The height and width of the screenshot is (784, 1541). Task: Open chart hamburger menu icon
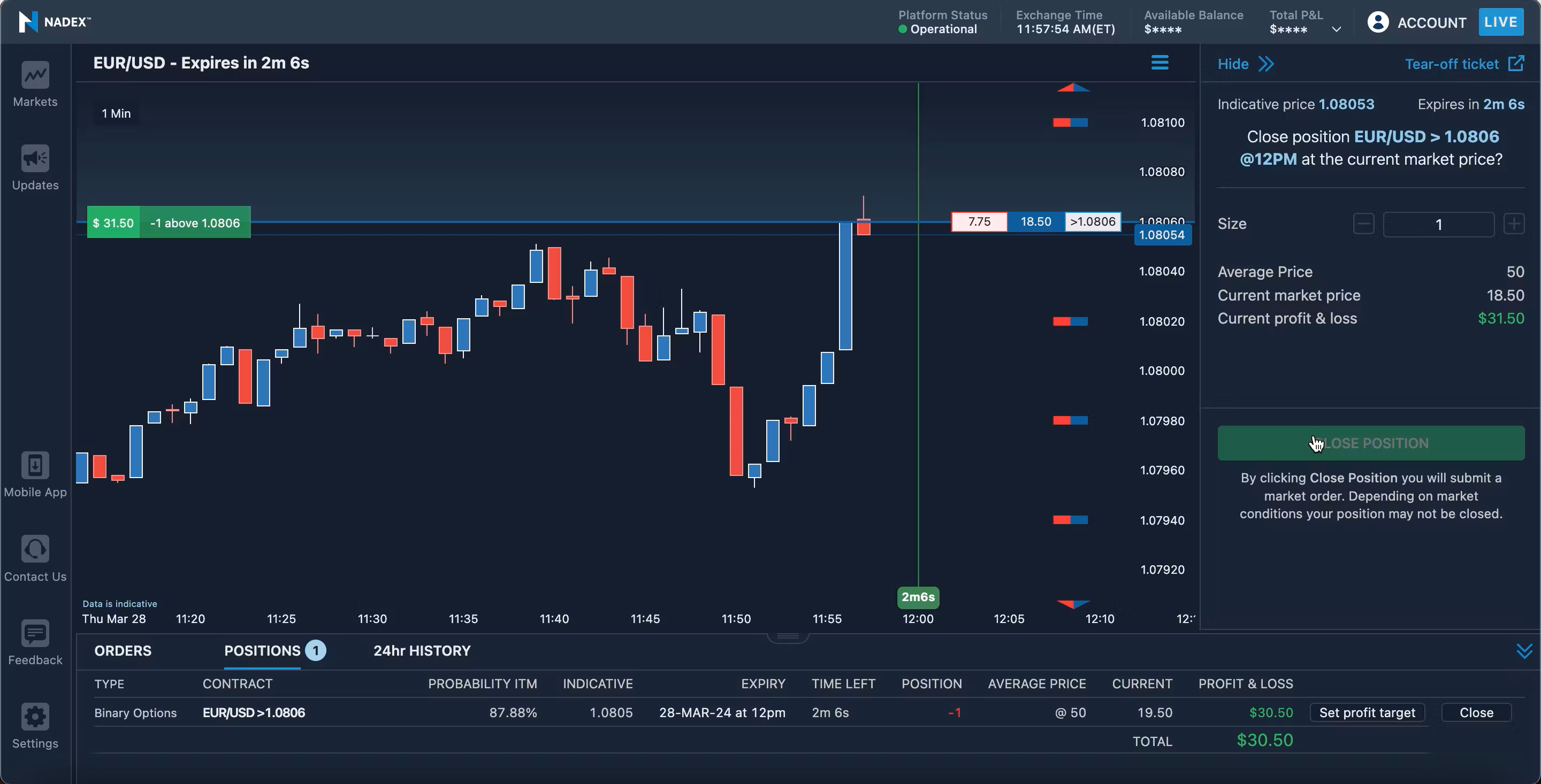[x=1159, y=63]
